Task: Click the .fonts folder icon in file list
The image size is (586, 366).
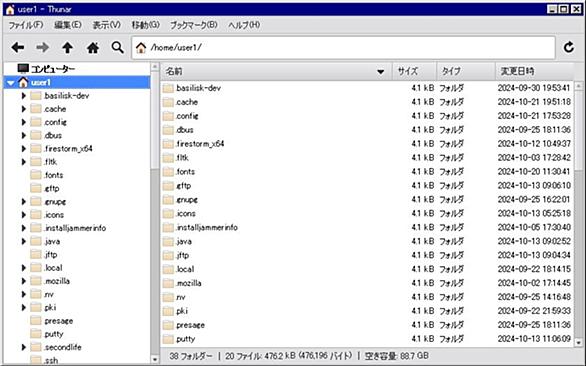Action: point(168,172)
